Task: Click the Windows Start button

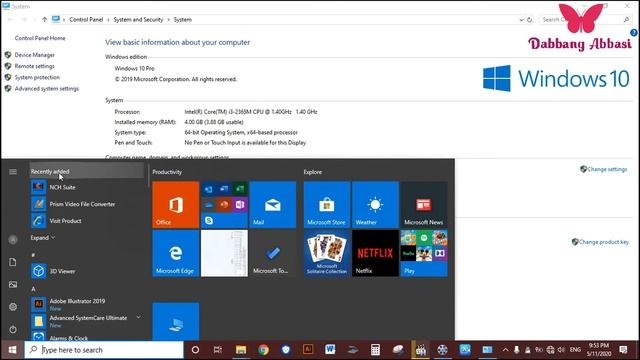Action: coord(12,350)
